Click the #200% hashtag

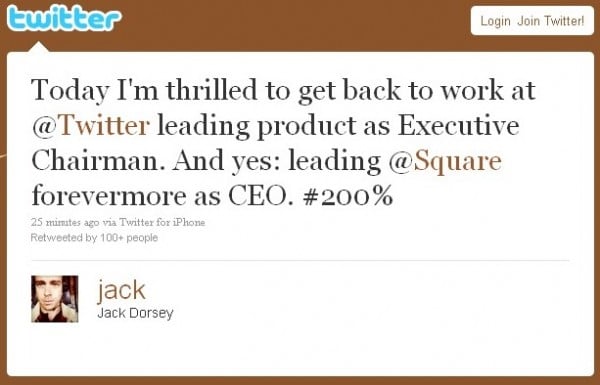347,196
